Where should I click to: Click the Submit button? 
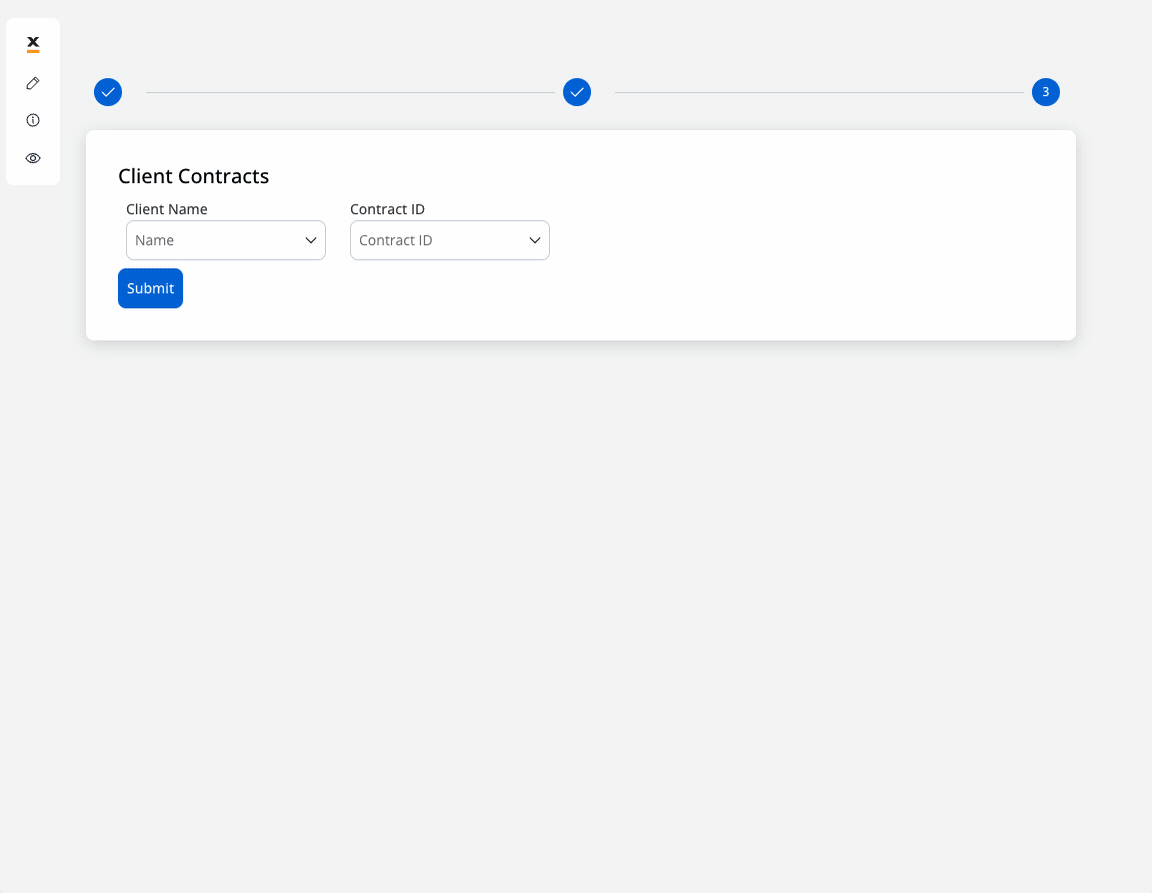[151, 288]
